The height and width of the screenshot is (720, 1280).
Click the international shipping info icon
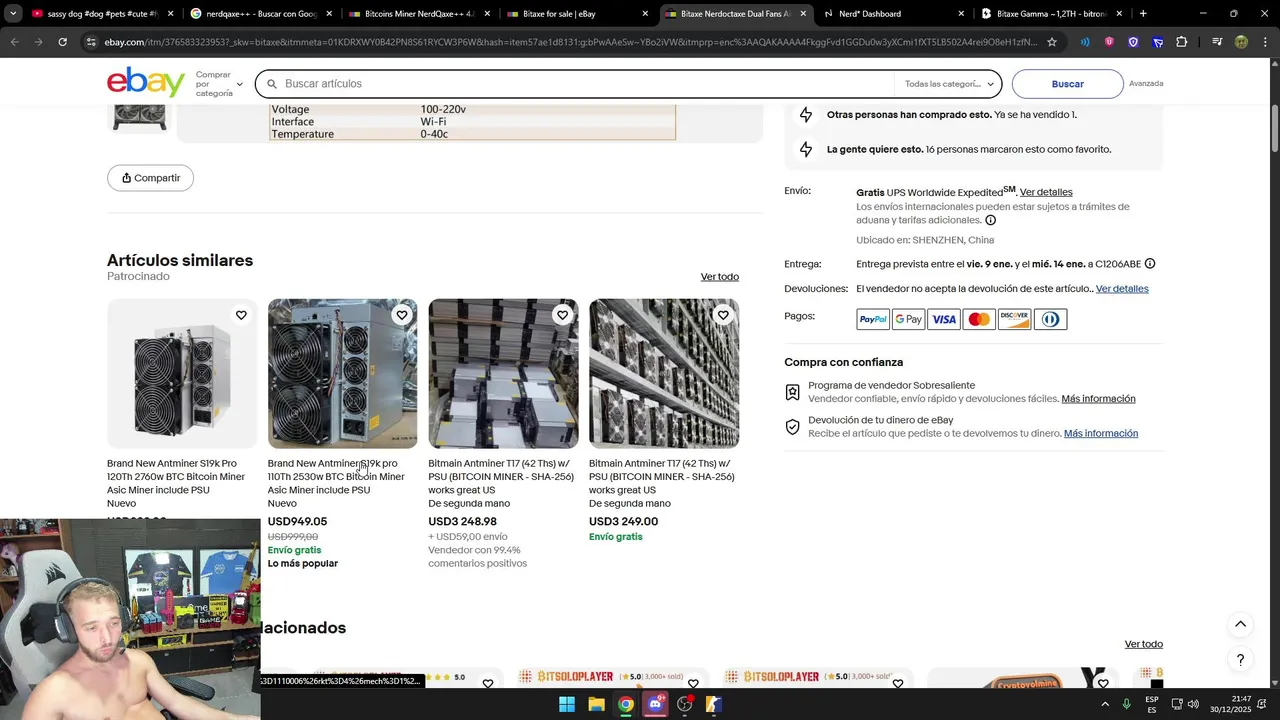coord(990,220)
